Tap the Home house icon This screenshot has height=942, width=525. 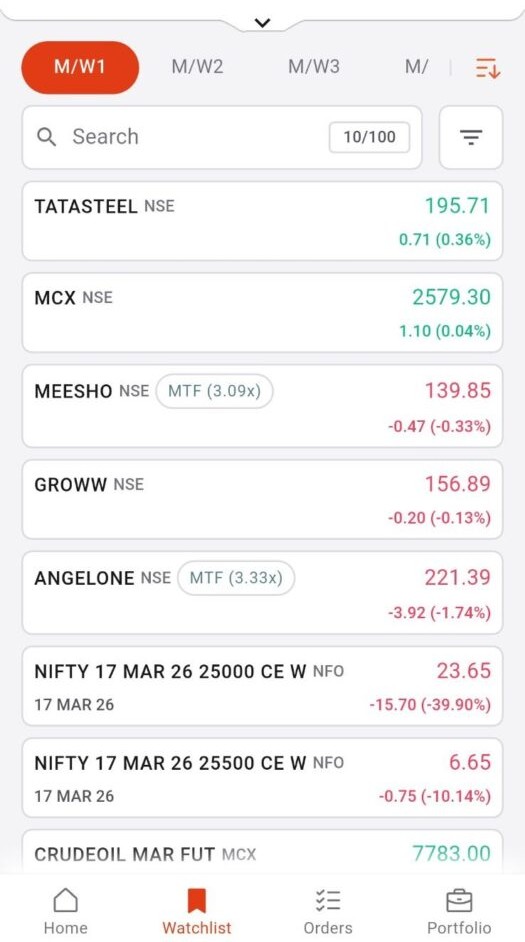pyautogui.click(x=65, y=901)
